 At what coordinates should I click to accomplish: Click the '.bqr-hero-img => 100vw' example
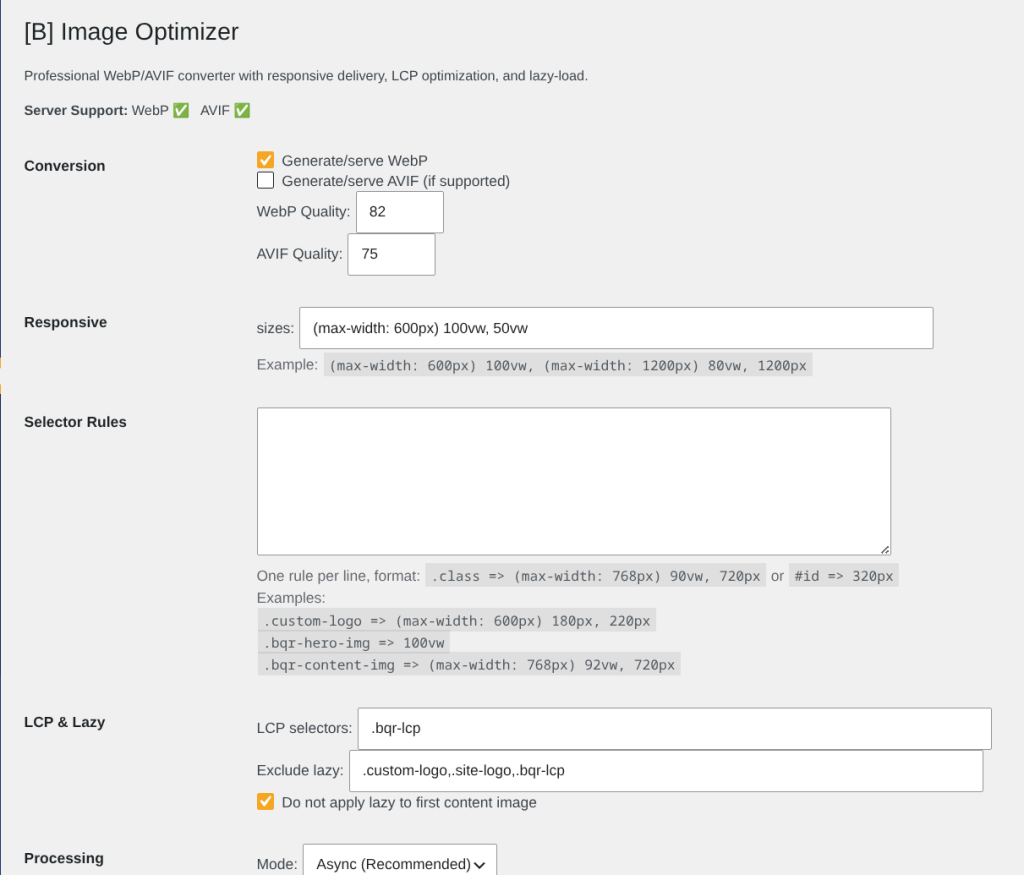pos(354,643)
